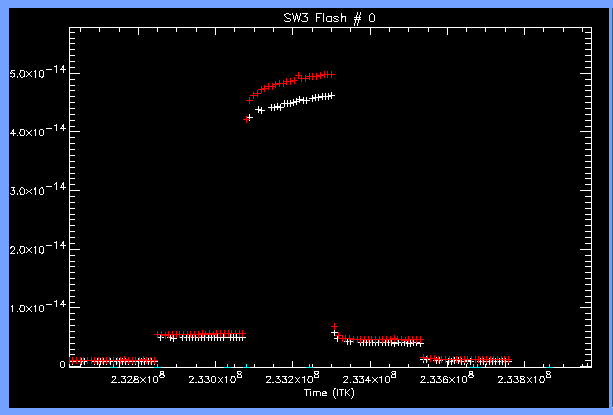
Task: Pick the lowest red point at the flash onset
Action: (x=248, y=118)
